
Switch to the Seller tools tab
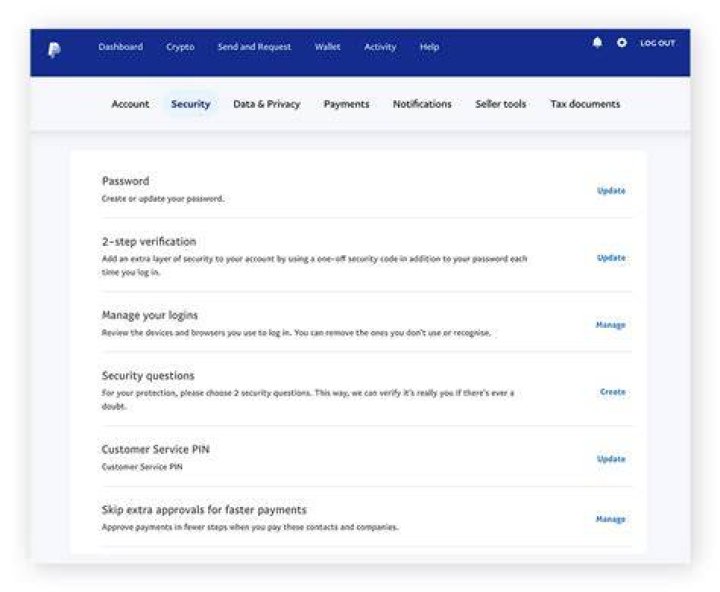[x=501, y=104]
